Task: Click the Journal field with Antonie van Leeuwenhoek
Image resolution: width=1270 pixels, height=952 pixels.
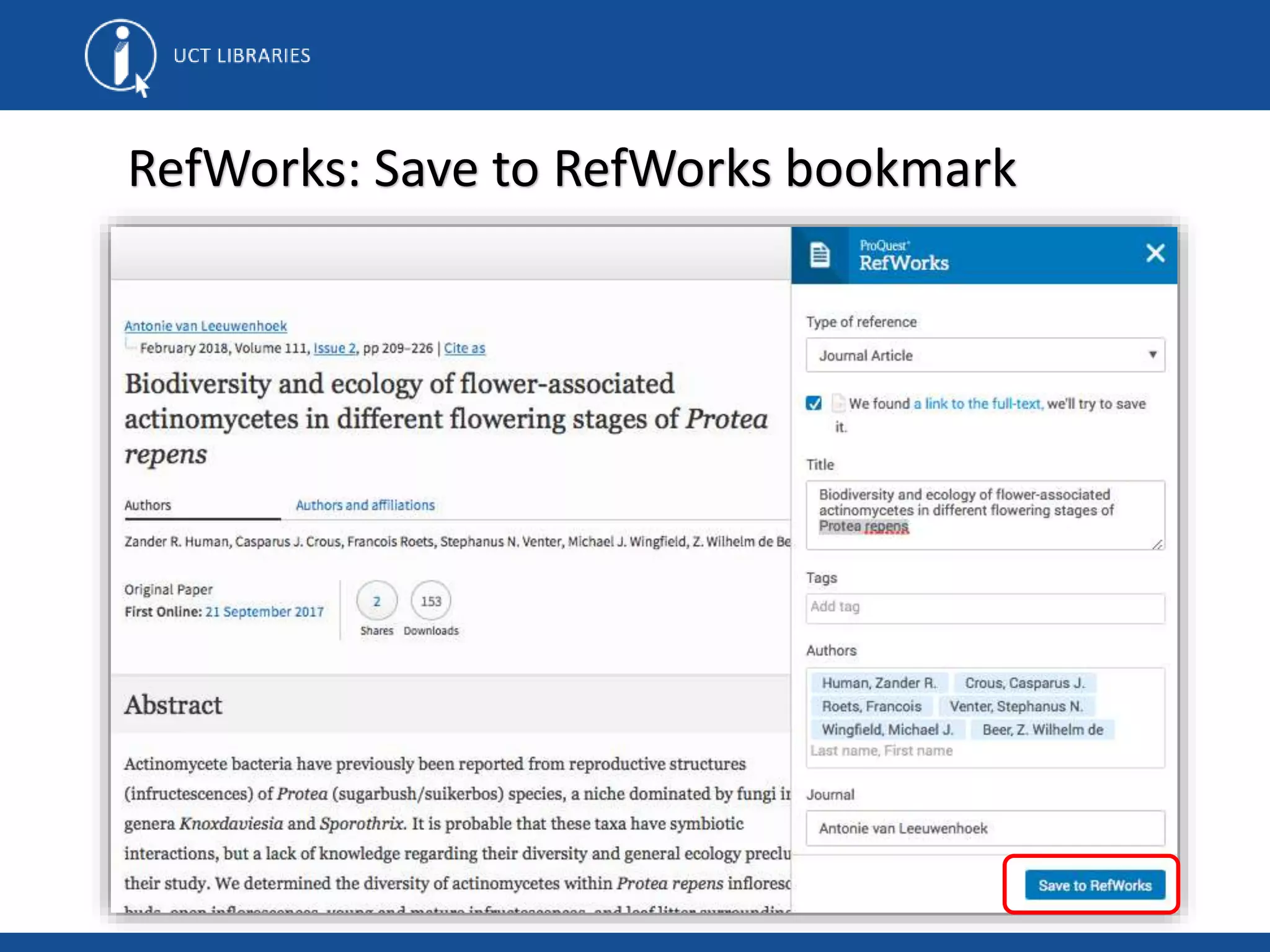Action: pyautogui.click(x=985, y=828)
